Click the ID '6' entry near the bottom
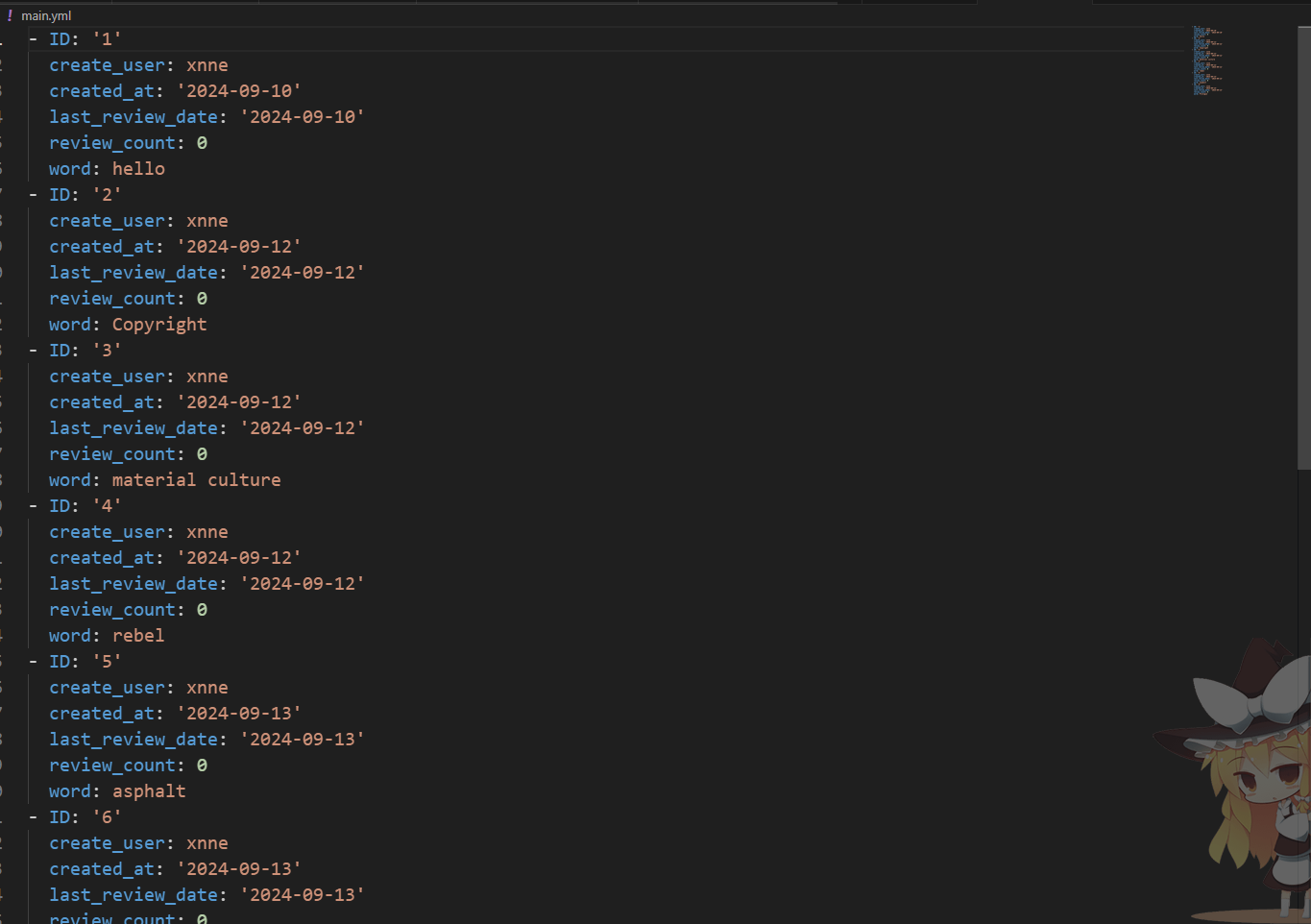1311x924 pixels. click(106, 816)
